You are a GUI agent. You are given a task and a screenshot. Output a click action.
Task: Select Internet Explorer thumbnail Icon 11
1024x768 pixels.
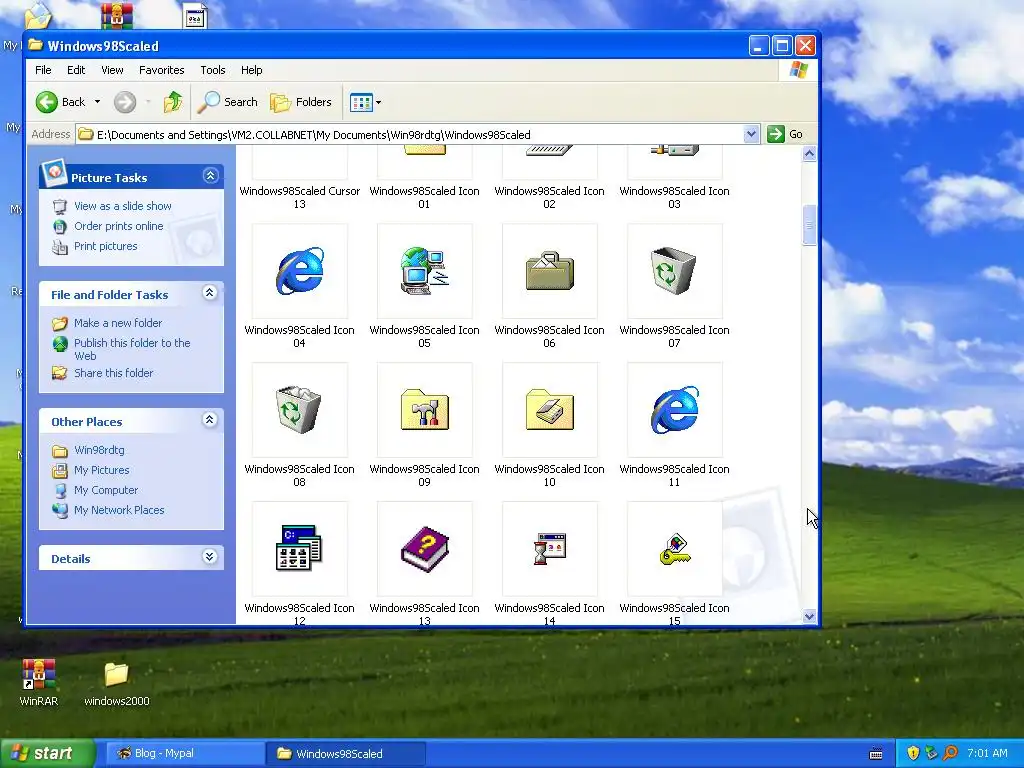[675, 410]
